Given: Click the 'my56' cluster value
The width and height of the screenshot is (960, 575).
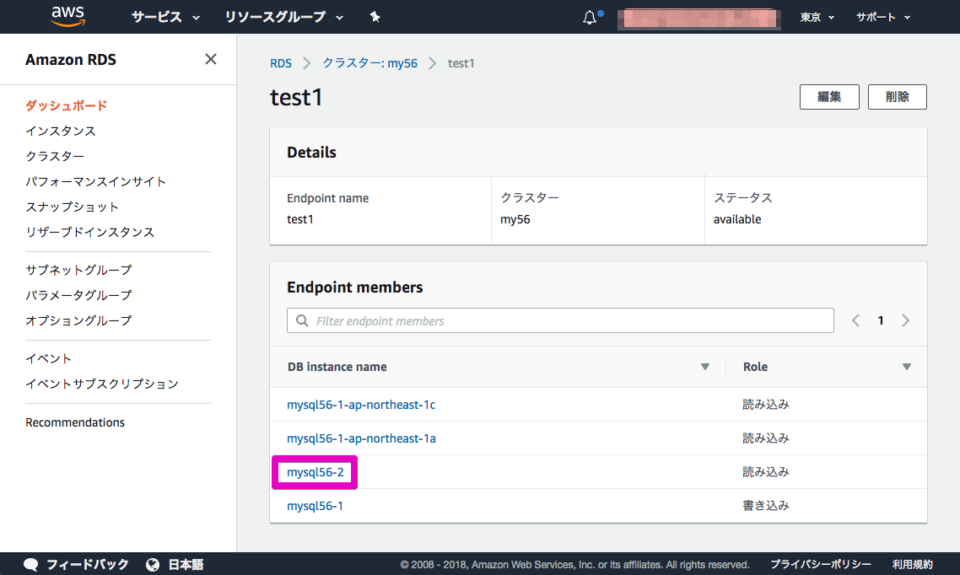Looking at the screenshot, I should coord(515,219).
